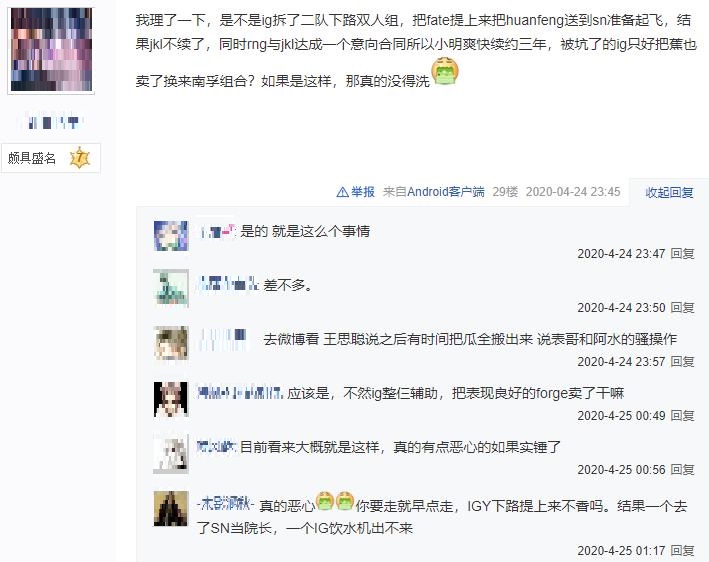The width and height of the screenshot is (709, 562).
Task: Click the report warning triangle icon
Action: tap(342, 192)
